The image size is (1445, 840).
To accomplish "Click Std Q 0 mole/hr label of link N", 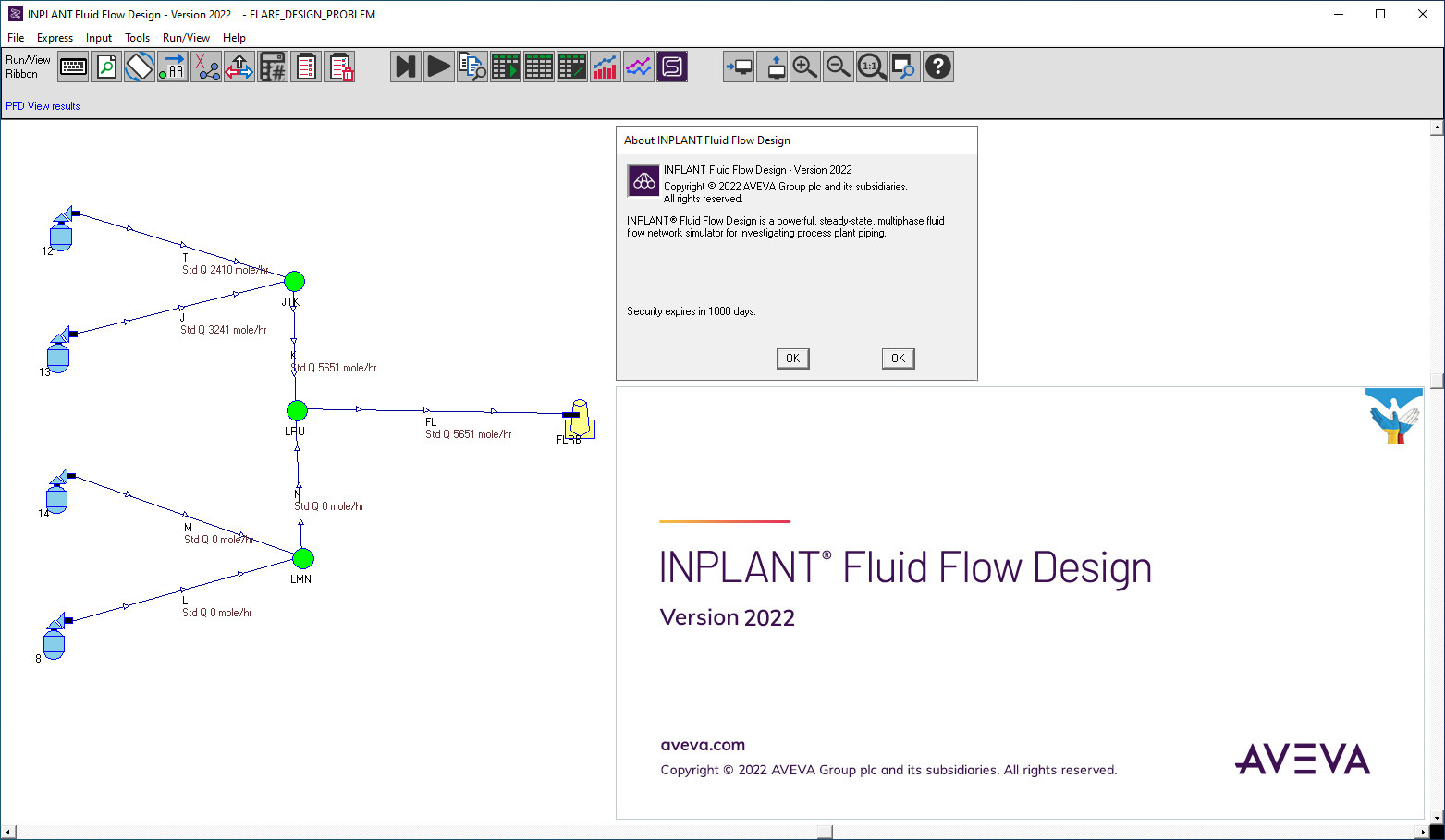I will (x=329, y=506).
